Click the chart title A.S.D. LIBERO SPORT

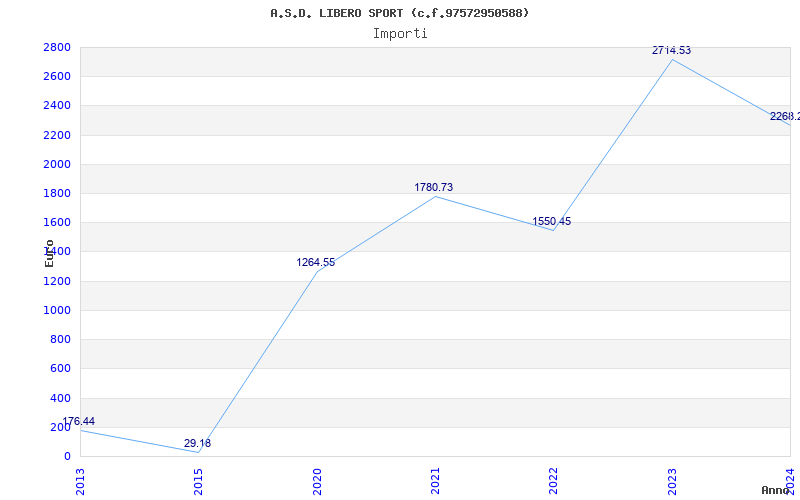[399, 13]
